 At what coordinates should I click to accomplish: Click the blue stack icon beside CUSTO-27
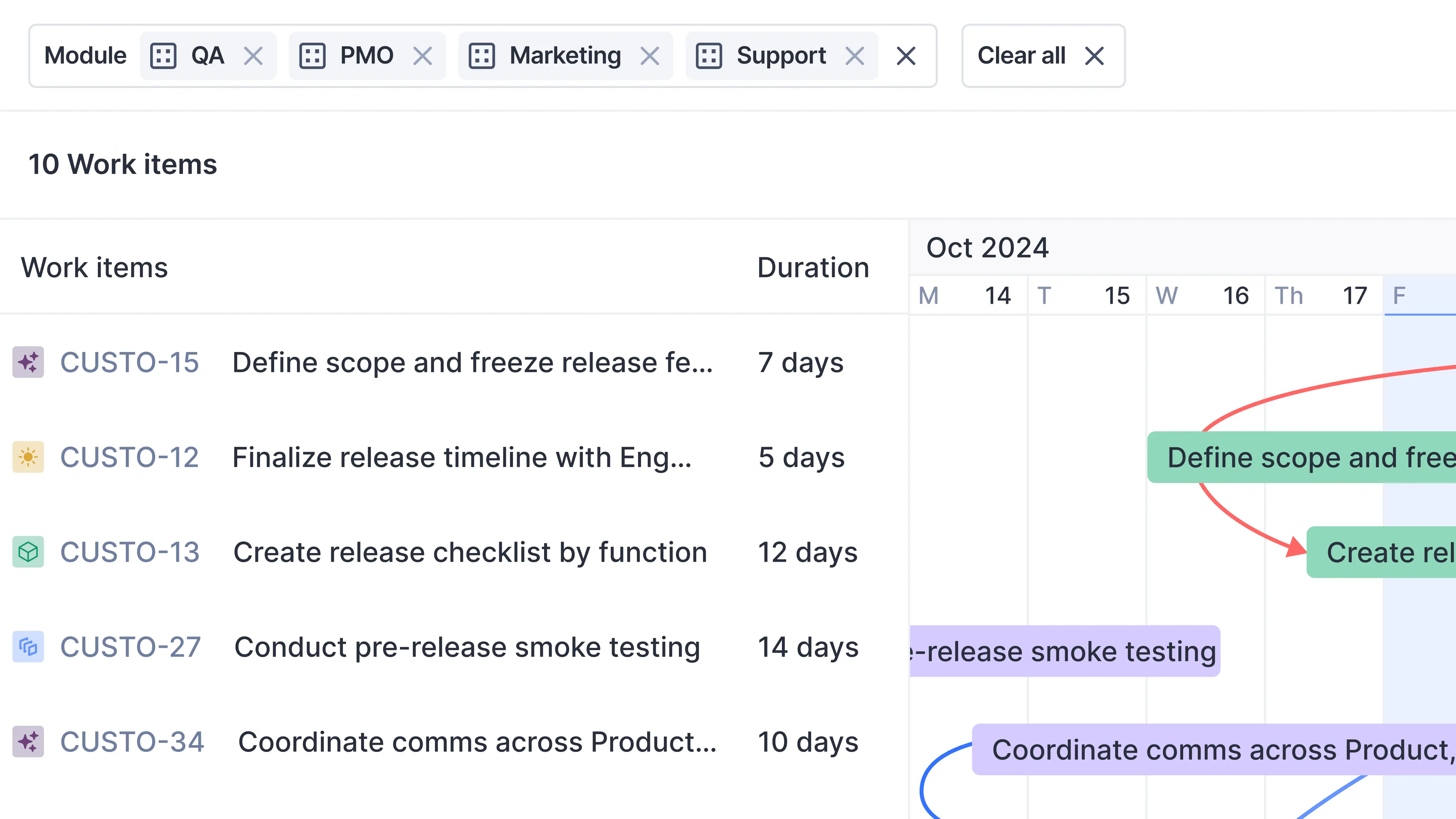point(28,646)
